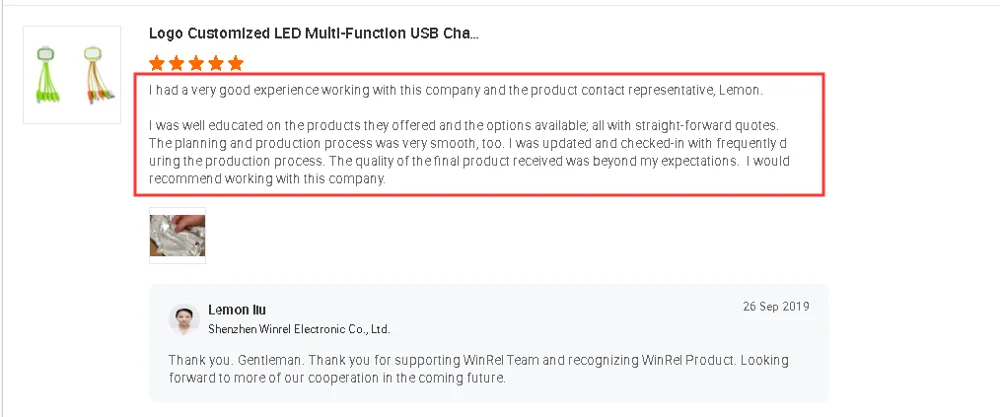The image size is (1000, 417).
Task: Click the 26 Sep 2019 reply date
Action: coord(776,306)
